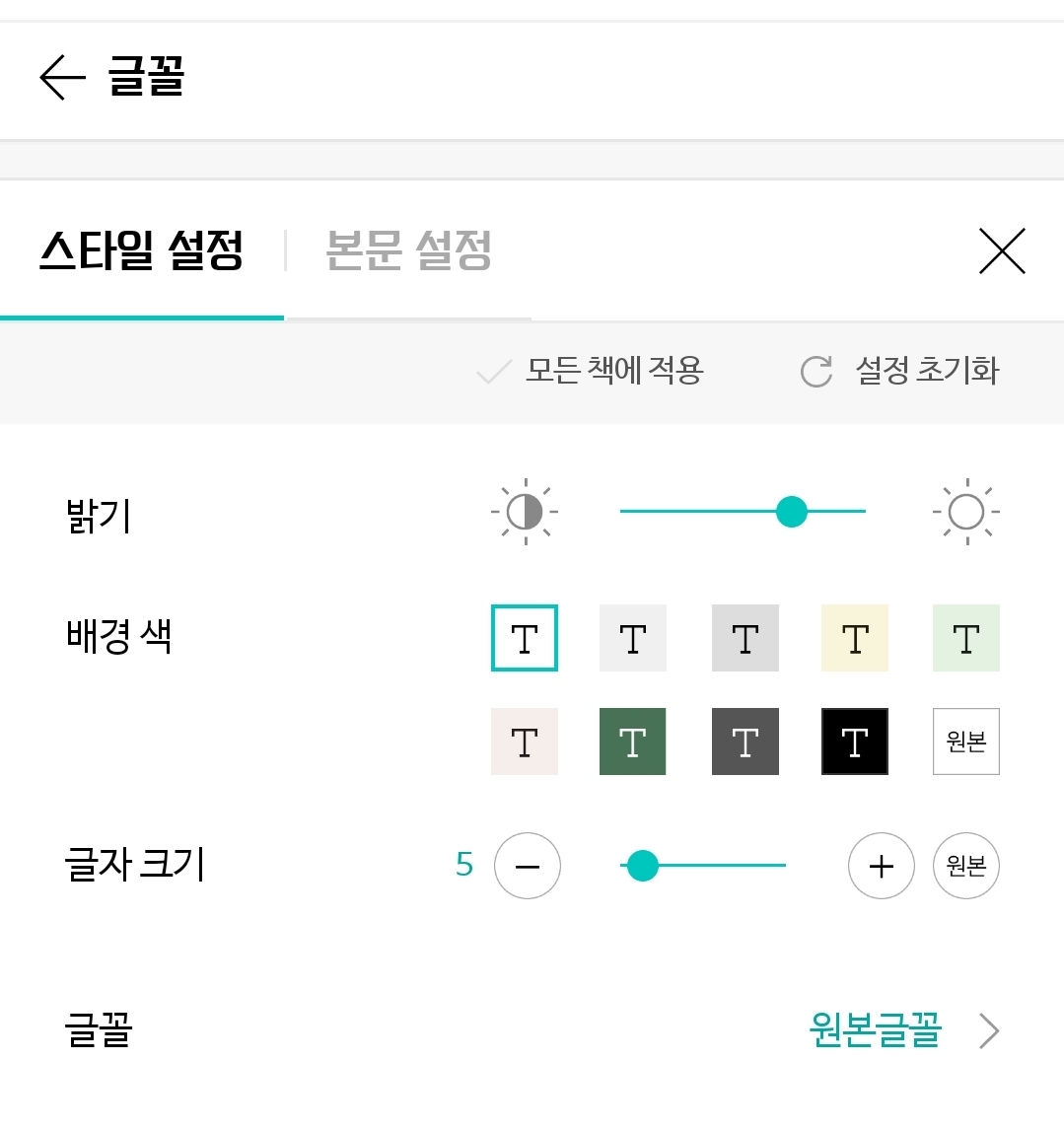
Task: Toggle 모든 책에 적용 checkbox
Action: (493, 372)
